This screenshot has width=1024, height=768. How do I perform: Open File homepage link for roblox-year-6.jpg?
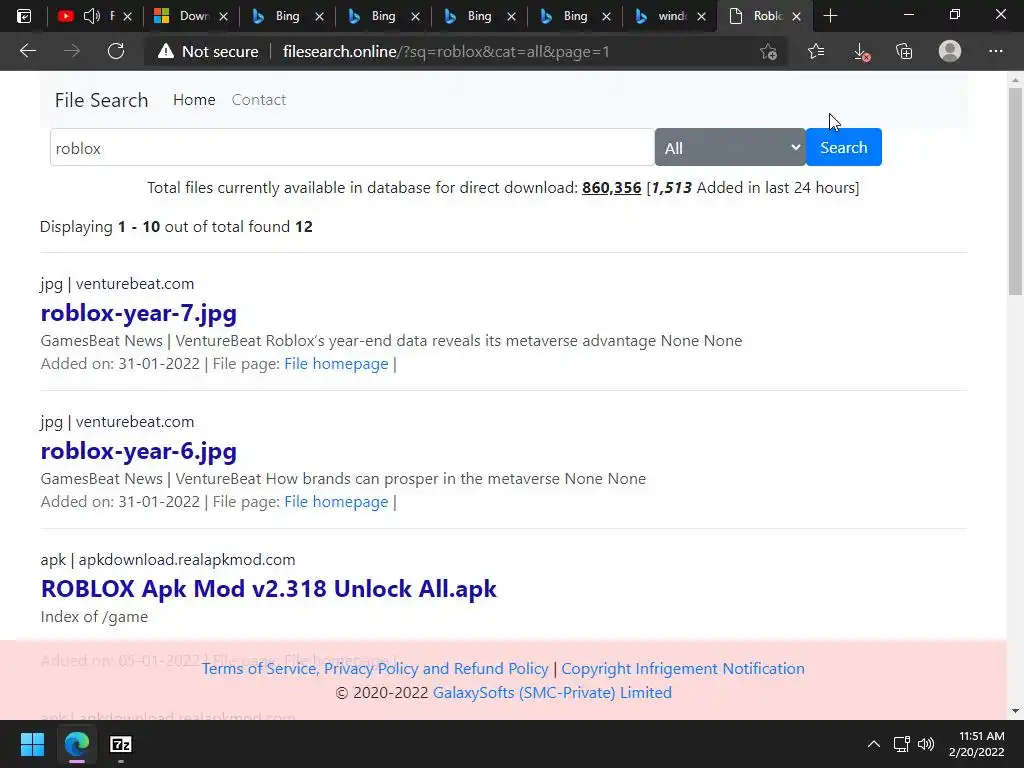(x=336, y=502)
